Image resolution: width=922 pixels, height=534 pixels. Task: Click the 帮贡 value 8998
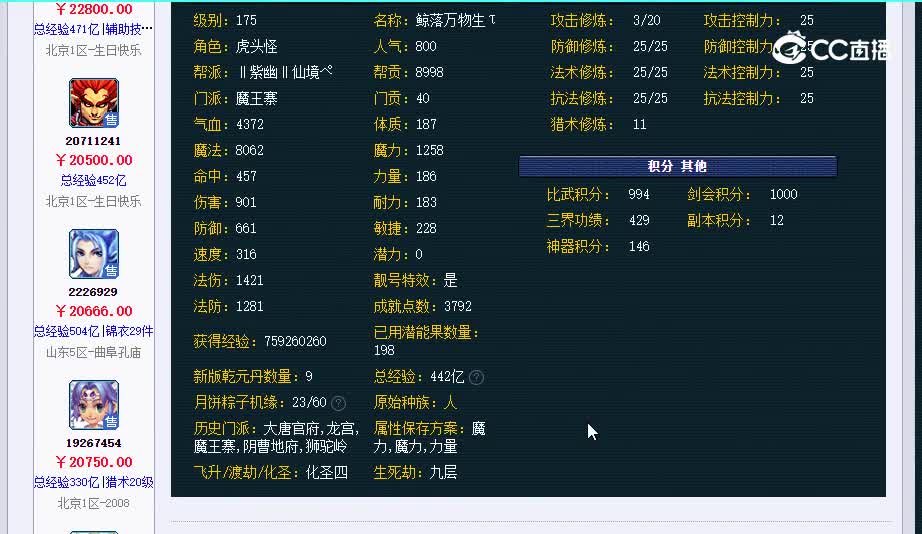point(430,72)
